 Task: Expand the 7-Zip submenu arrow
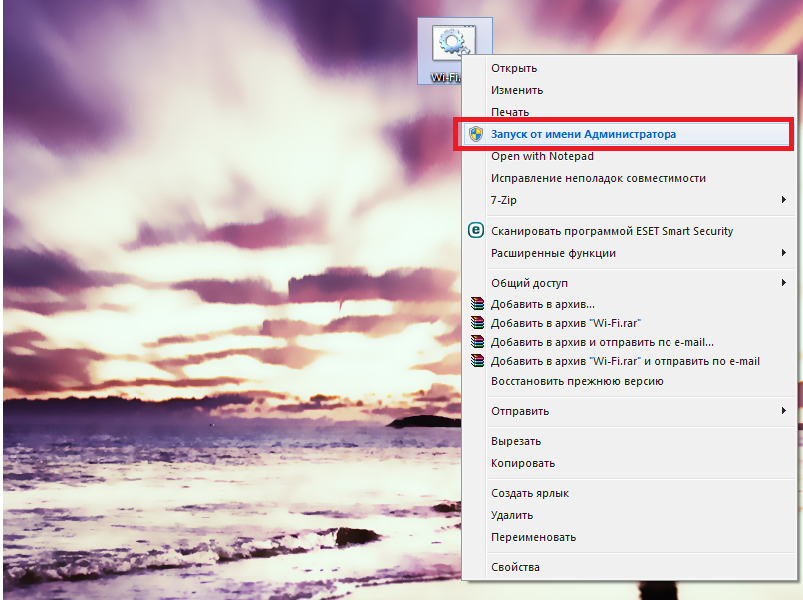(784, 200)
